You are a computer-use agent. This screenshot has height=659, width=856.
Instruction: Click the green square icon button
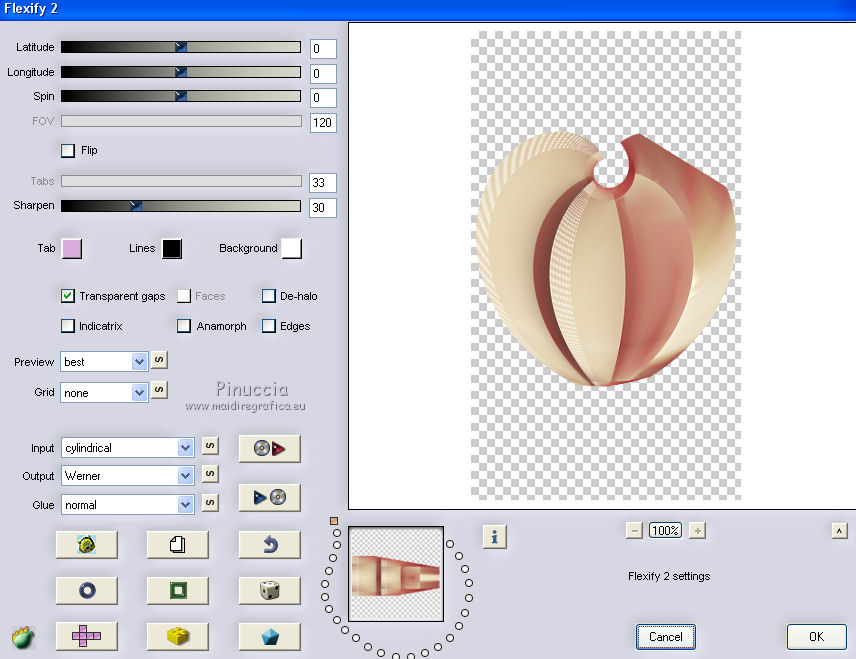(x=177, y=590)
